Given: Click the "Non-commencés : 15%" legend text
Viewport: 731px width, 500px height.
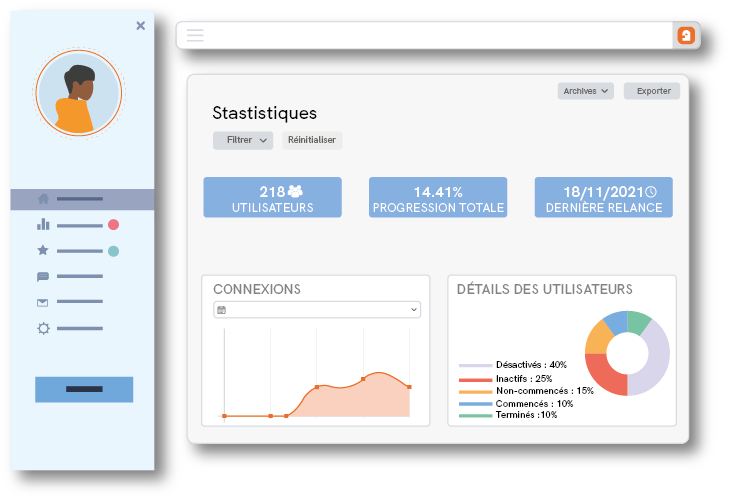Looking at the screenshot, I should point(545,391).
